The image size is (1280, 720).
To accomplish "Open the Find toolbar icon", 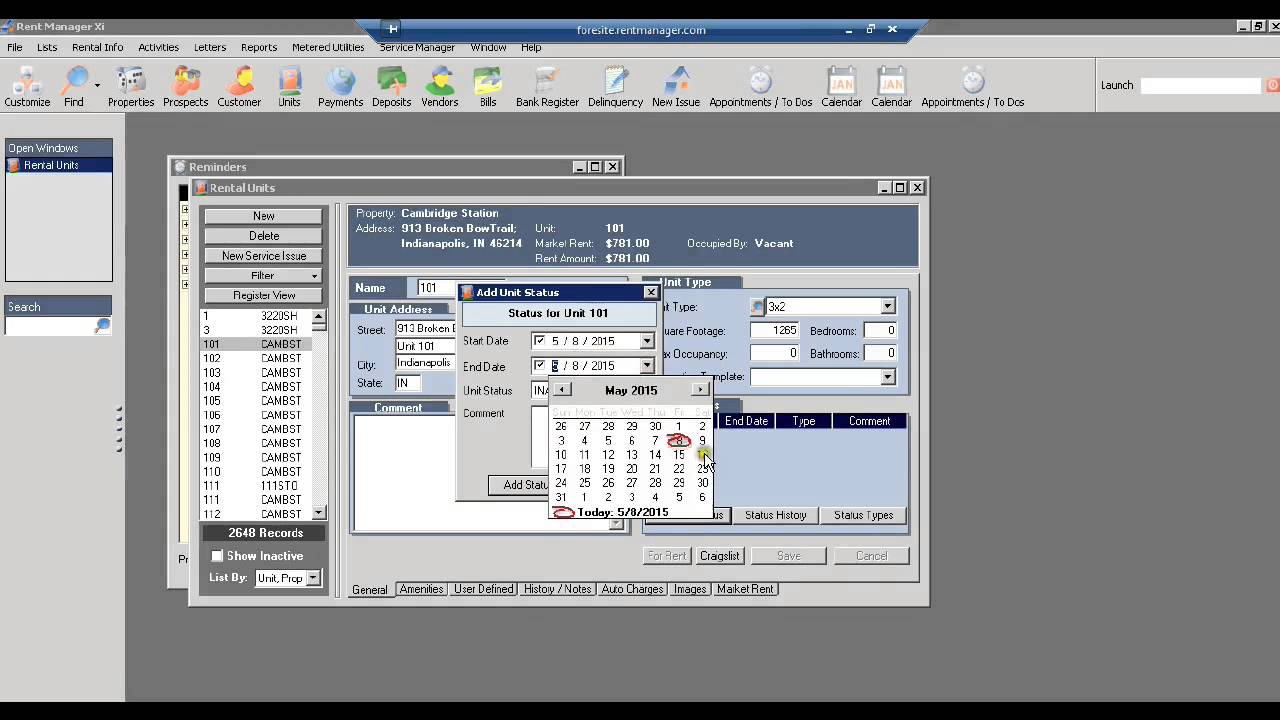I will [74, 87].
